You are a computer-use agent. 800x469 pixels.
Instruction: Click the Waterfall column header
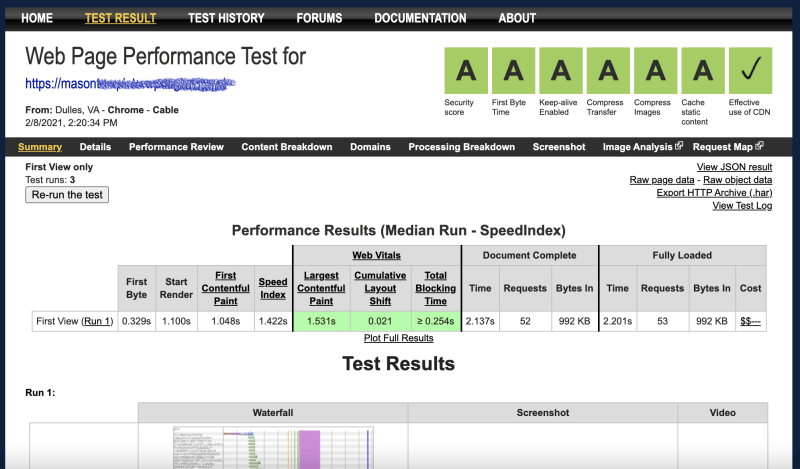(x=273, y=412)
